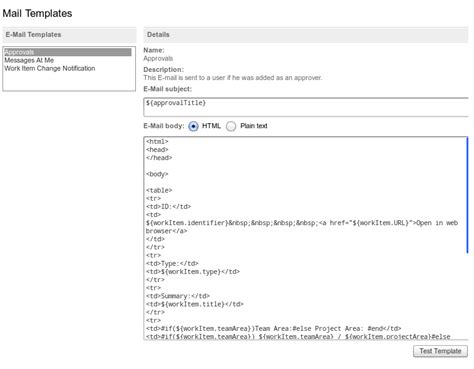Click the body editor's blue scrollbar

click(467, 195)
